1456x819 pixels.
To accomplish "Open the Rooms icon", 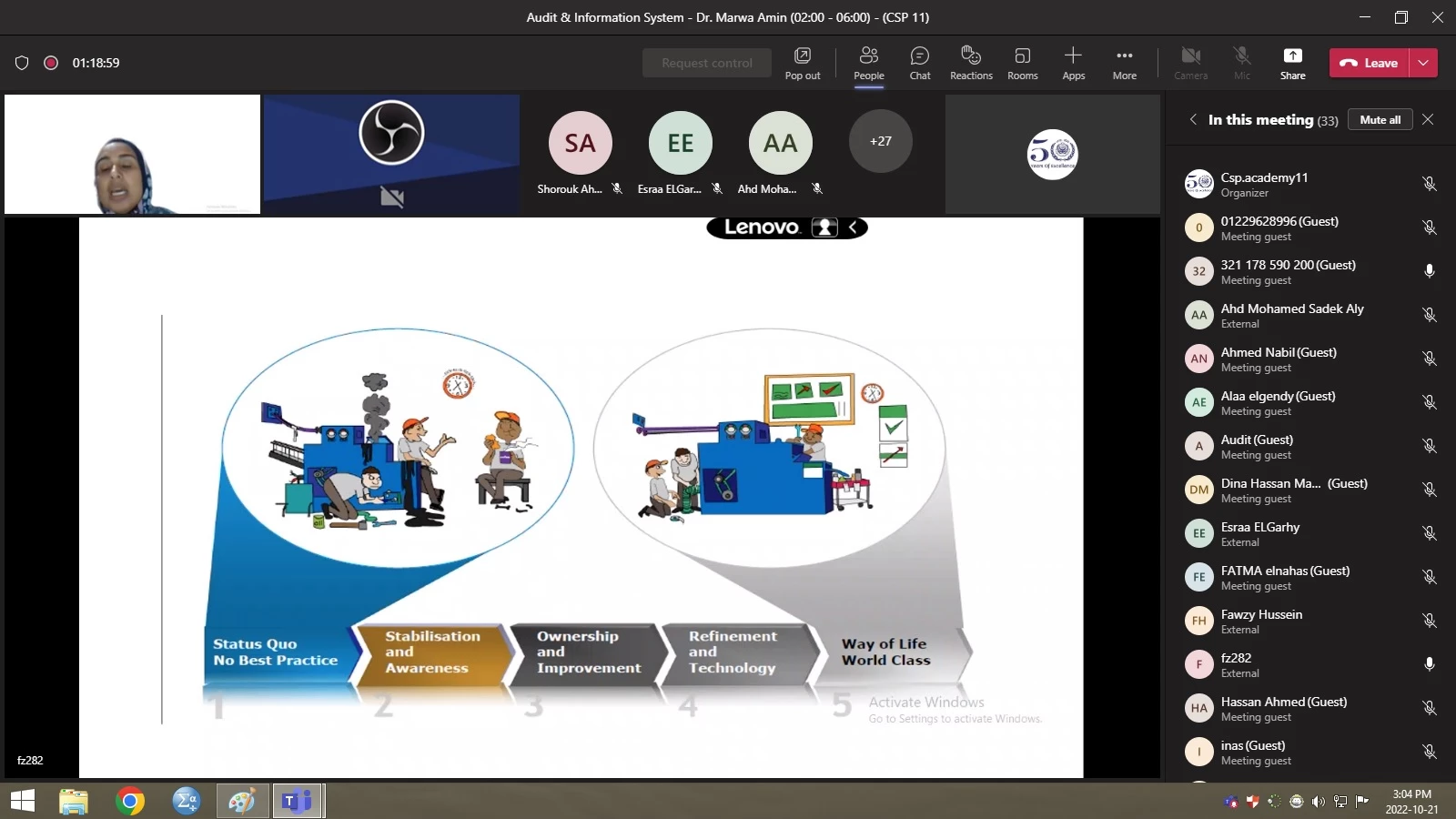I will (1022, 63).
